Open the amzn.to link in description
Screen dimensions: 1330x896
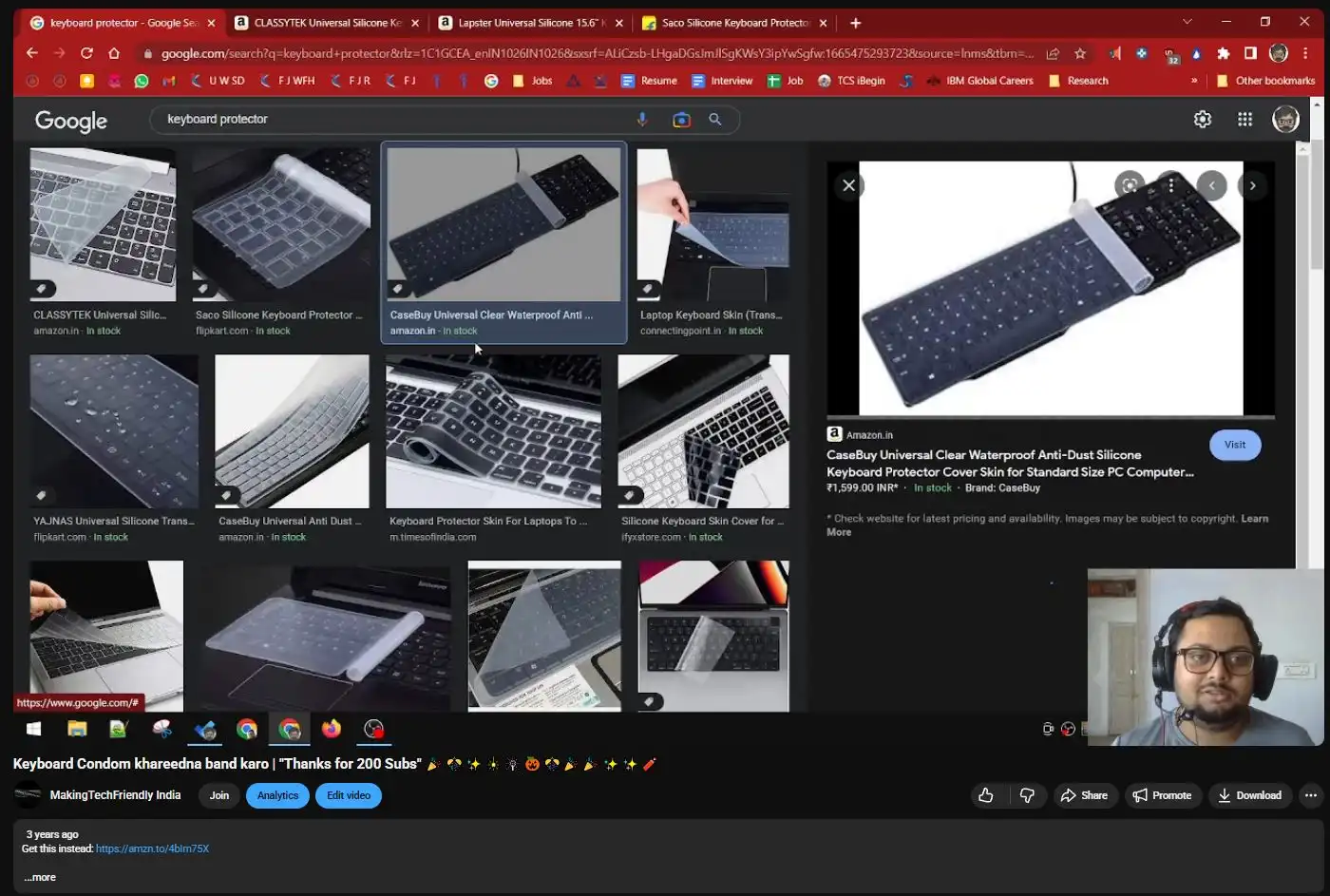point(152,848)
